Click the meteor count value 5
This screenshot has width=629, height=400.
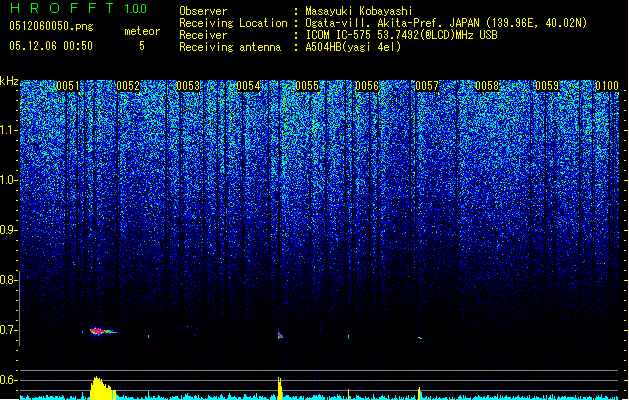pyautogui.click(x=142, y=46)
